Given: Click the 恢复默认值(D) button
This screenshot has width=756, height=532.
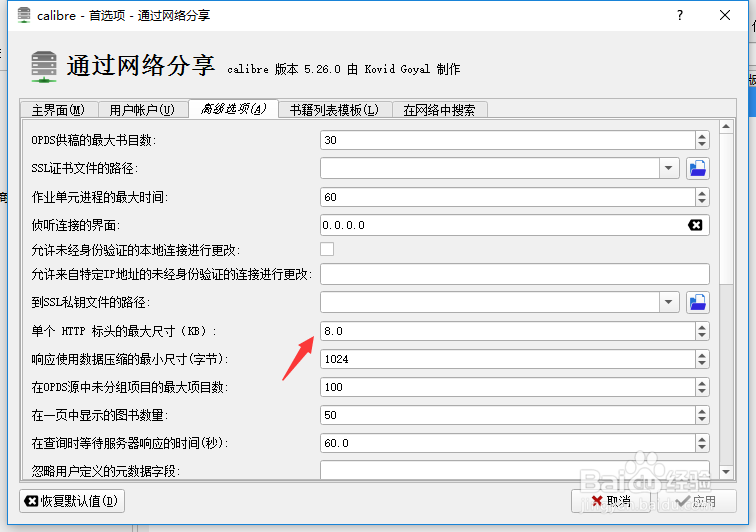Looking at the screenshot, I should [72, 501].
